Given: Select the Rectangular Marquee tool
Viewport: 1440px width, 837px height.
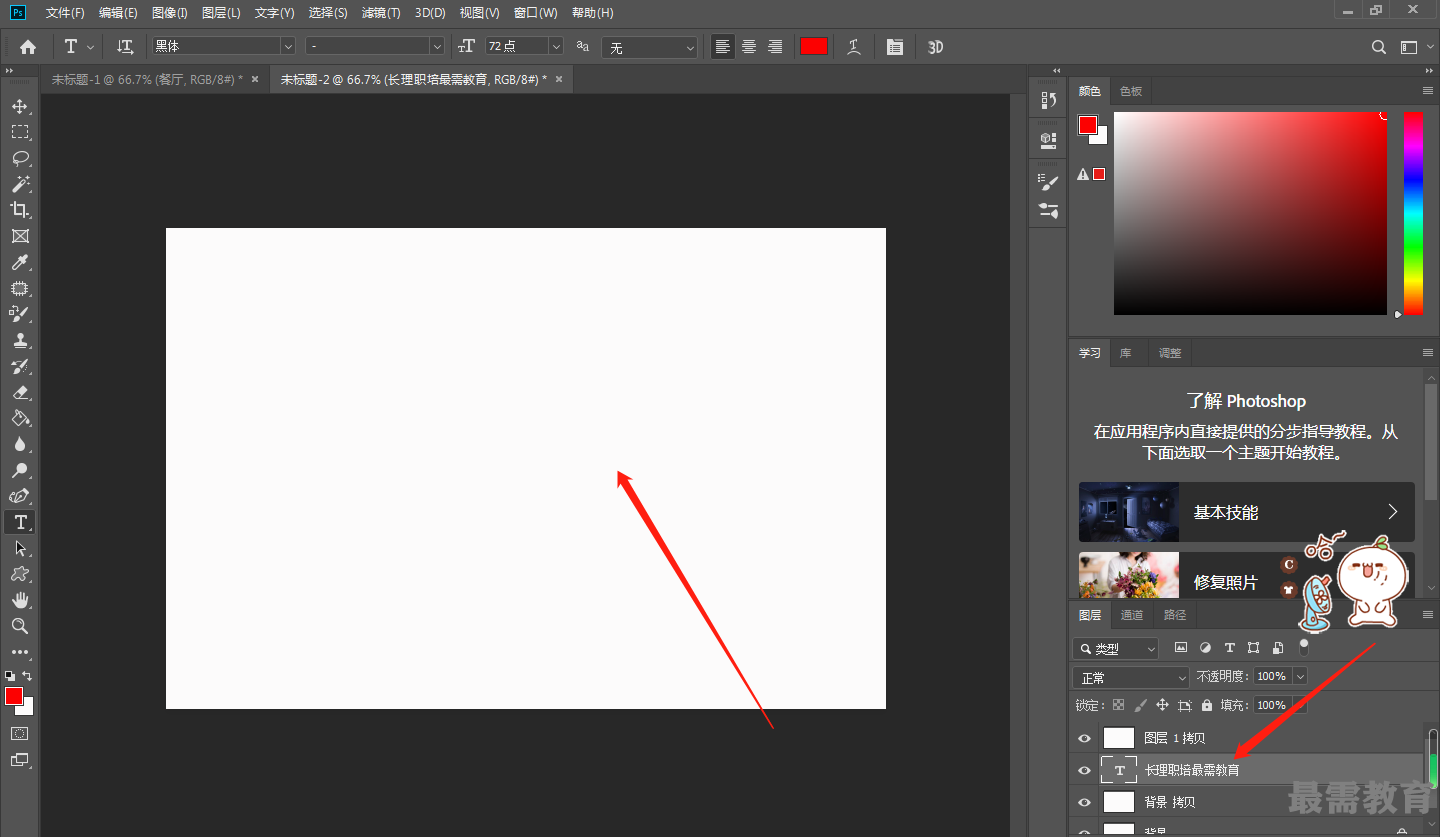Looking at the screenshot, I should click(x=20, y=132).
